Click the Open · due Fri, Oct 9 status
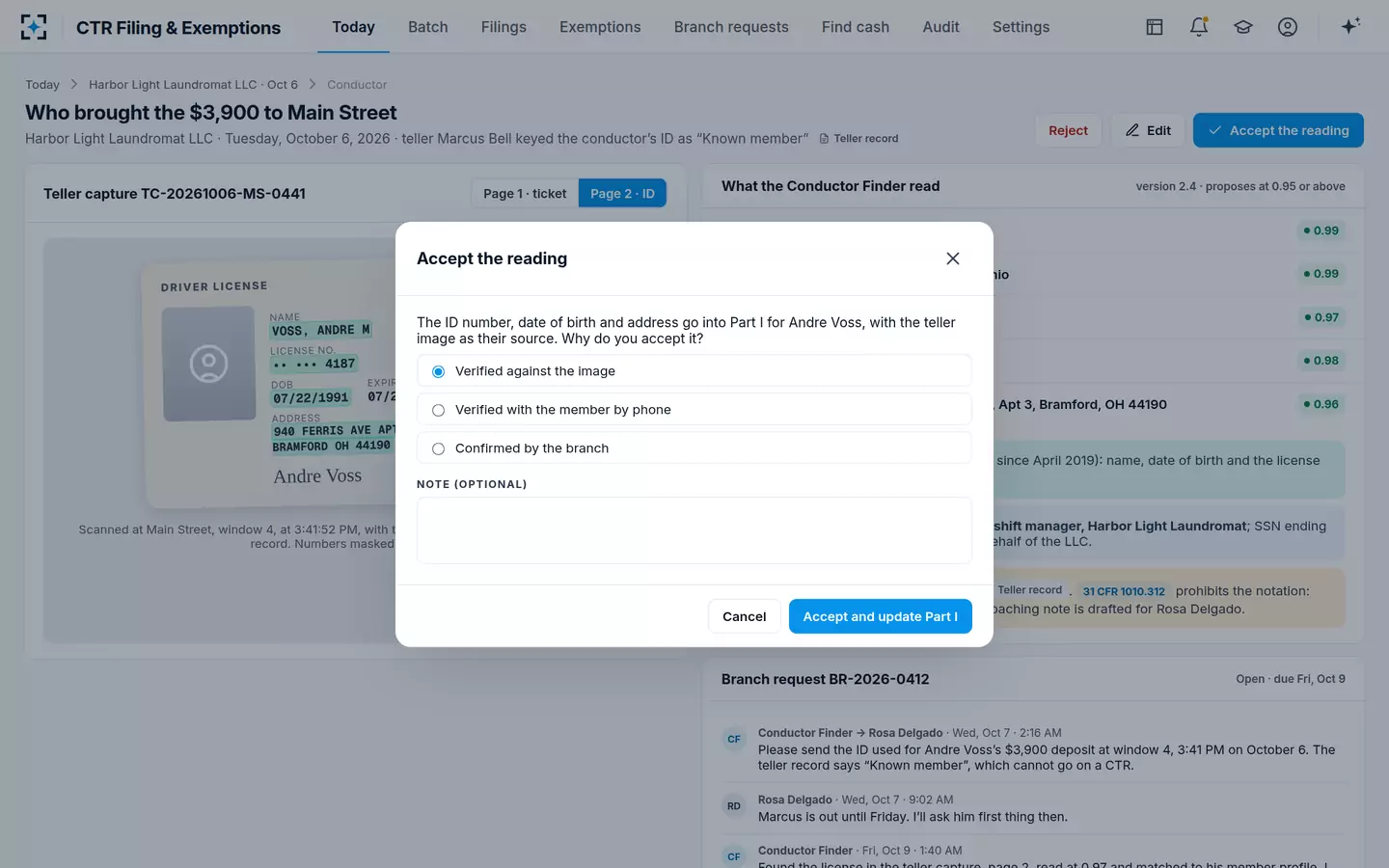Viewport: 1389px width, 868px height. (1291, 679)
